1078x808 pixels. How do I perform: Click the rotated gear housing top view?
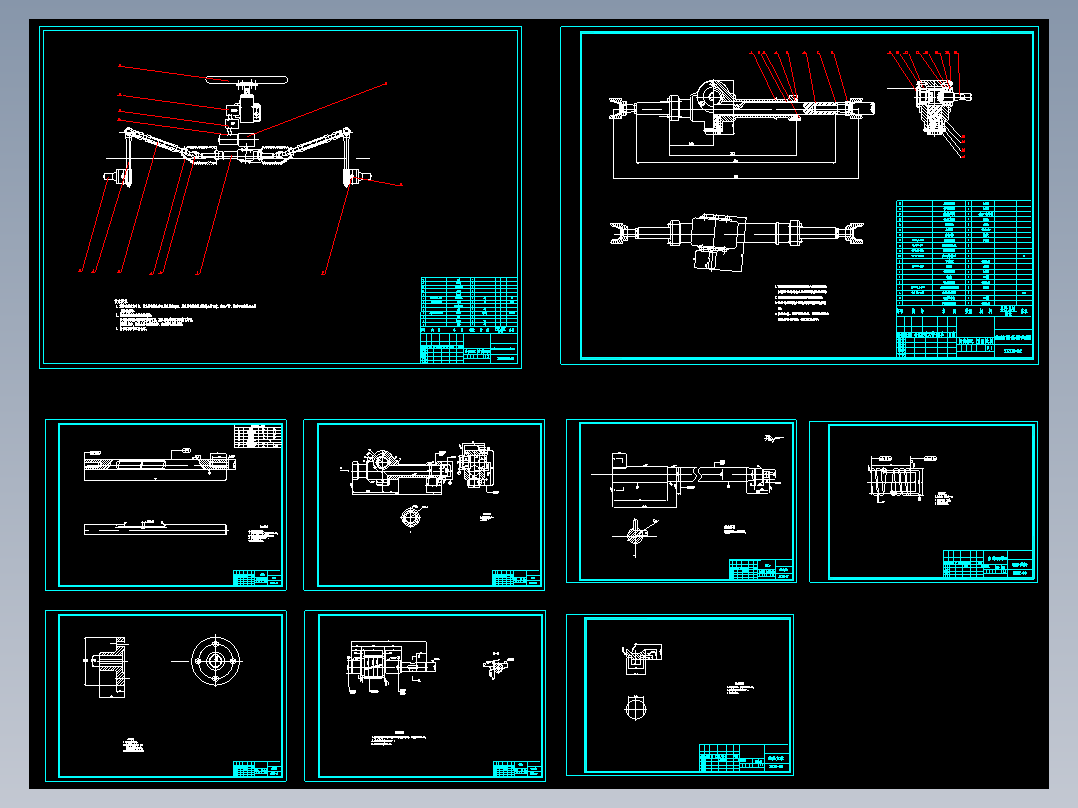(719, 242)
